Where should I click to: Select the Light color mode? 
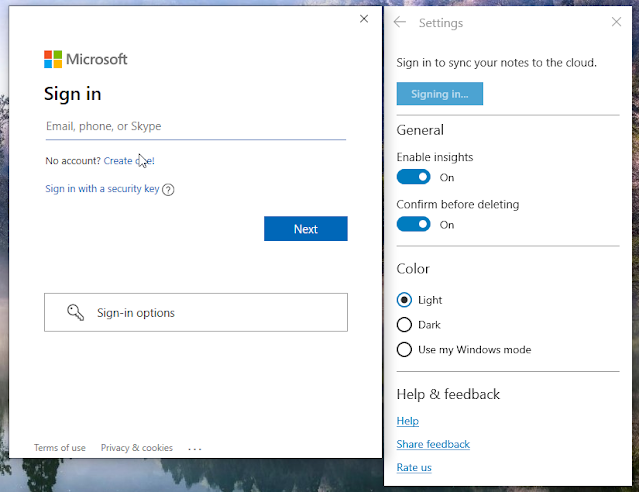[x=404, y=300]
